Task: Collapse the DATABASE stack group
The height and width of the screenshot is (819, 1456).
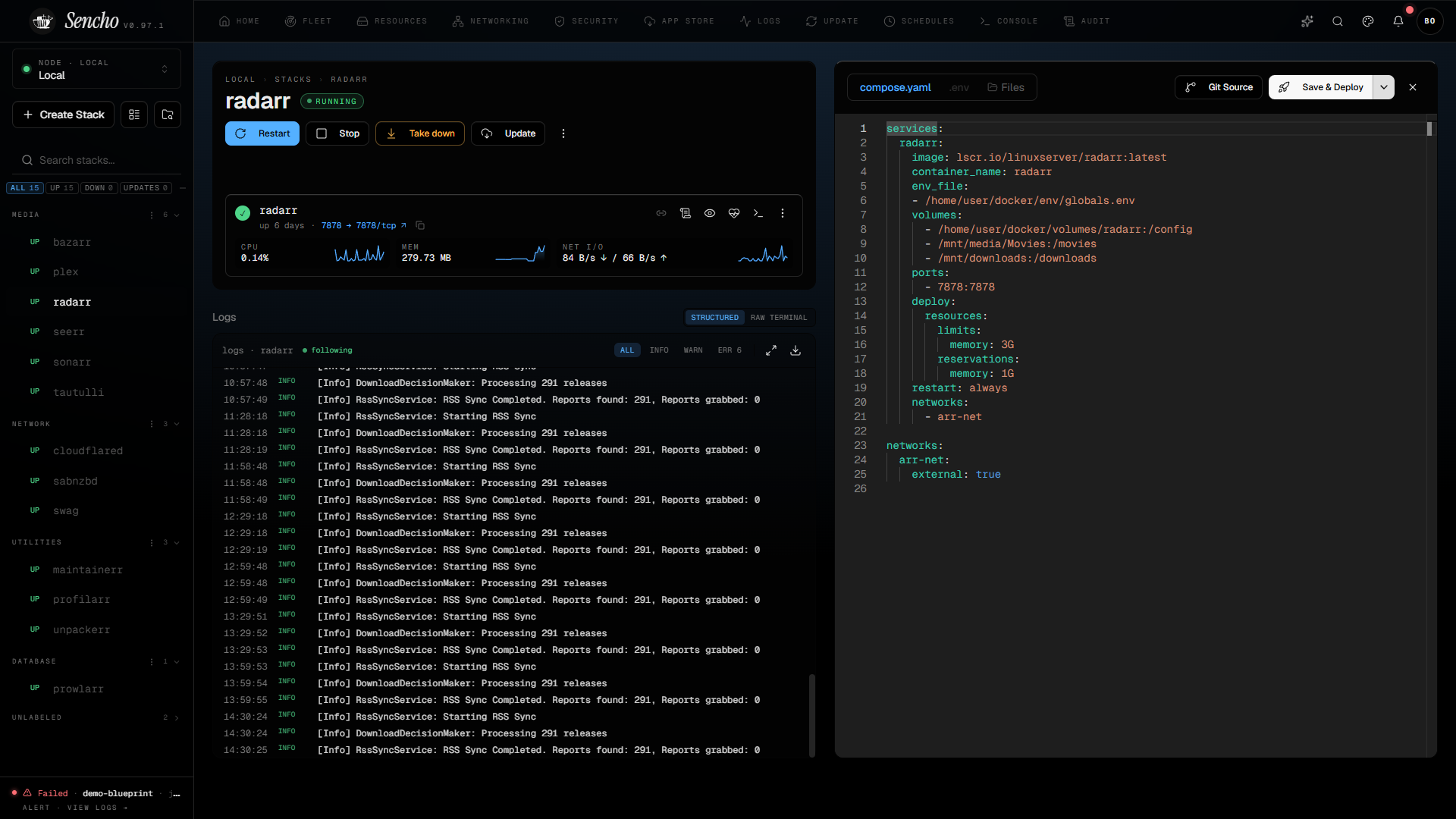Action: click(177, 661)
